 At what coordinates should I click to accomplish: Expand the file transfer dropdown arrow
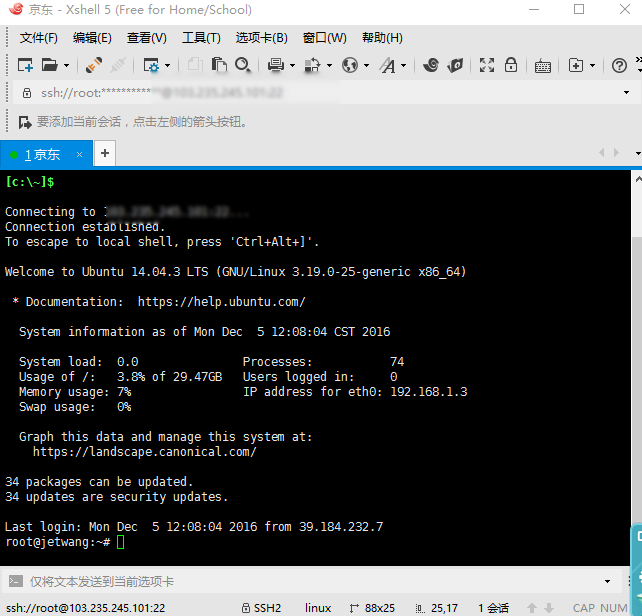point(329,66)
